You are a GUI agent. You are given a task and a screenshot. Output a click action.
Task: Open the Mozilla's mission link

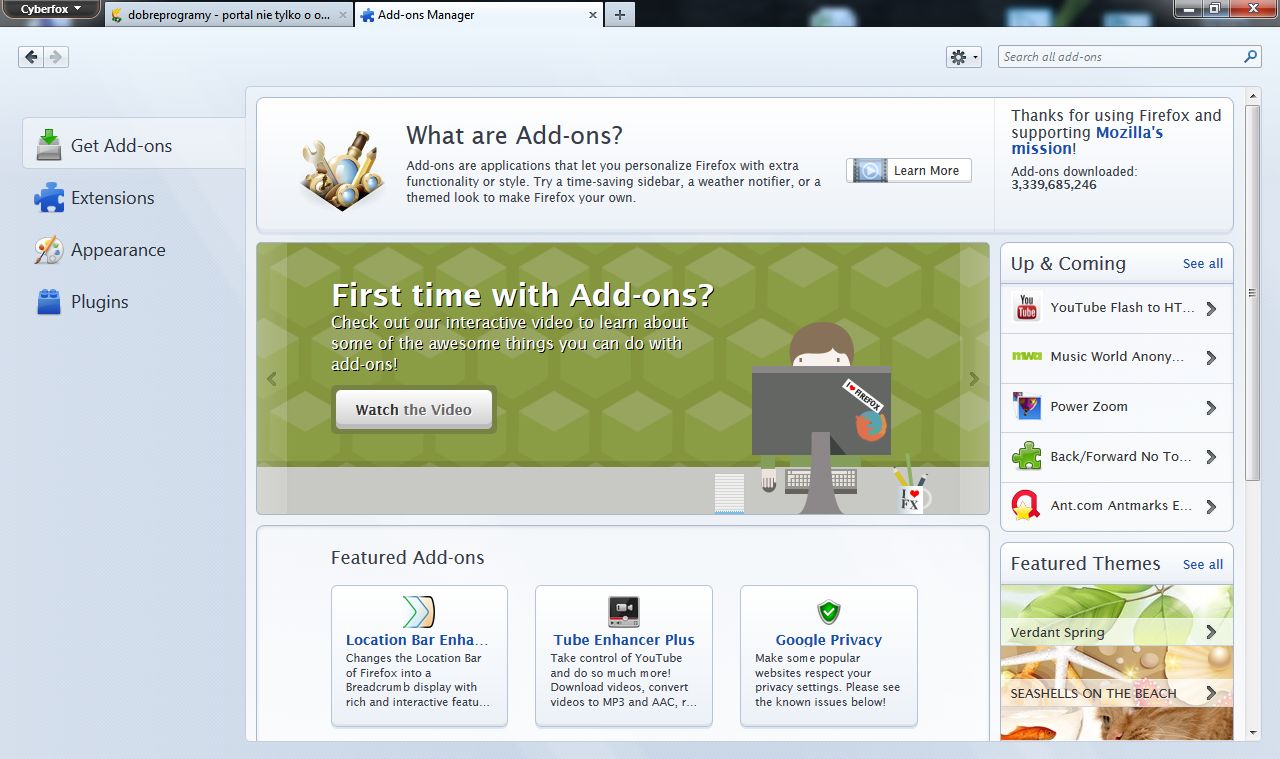click(1087, 140)
